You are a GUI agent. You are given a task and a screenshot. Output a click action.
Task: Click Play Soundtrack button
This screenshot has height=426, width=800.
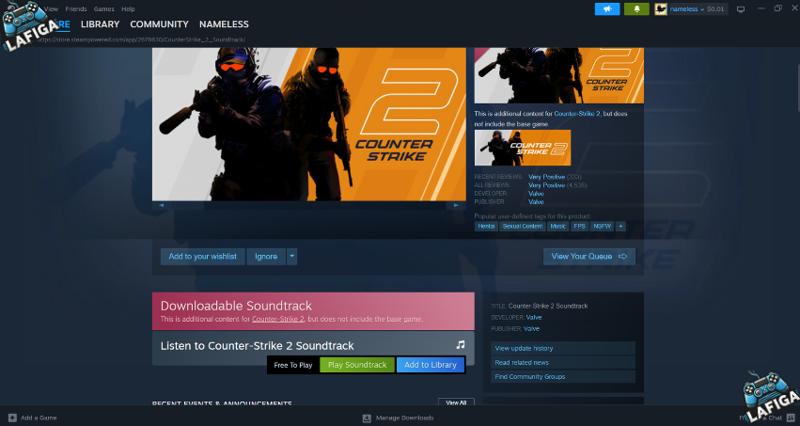coord(357,365)
